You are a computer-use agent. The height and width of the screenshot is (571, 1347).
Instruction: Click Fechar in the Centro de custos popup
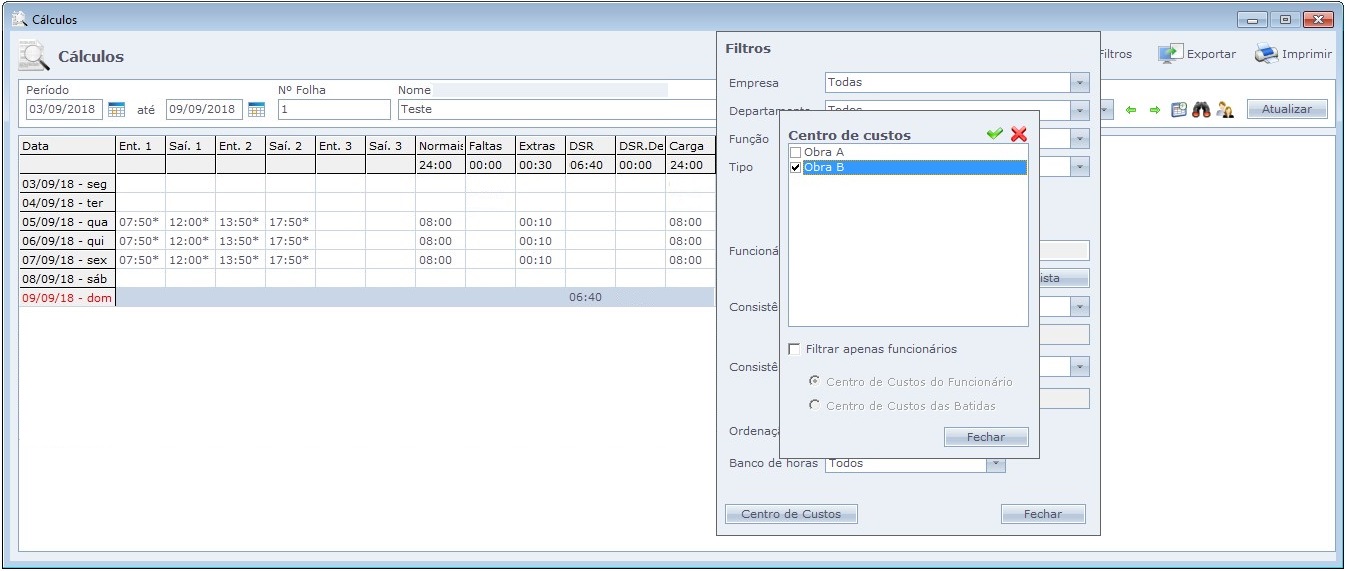point(985,437)
